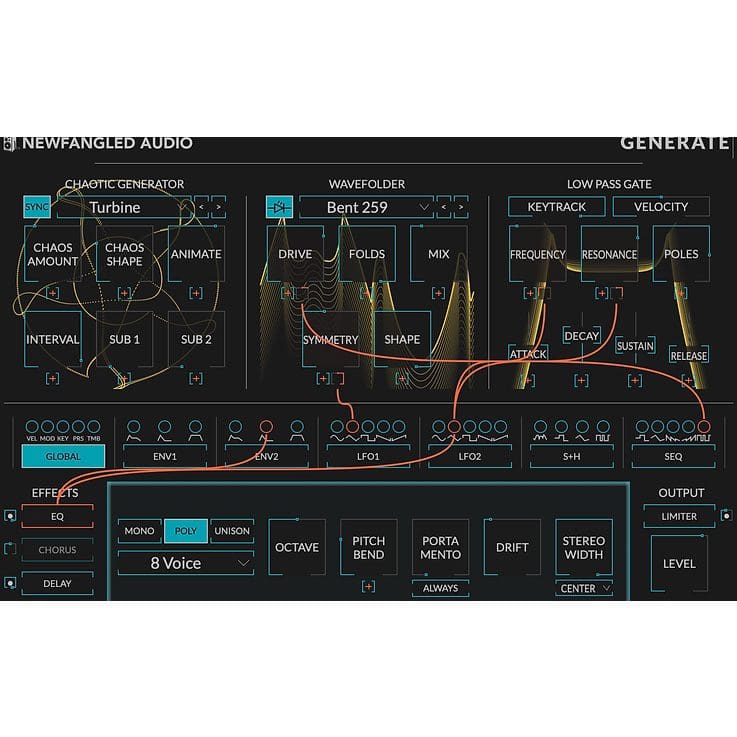Toggle the DELAY effect power switch
Image resolution: width=737 pixels, height=737 pixels.
10,583
